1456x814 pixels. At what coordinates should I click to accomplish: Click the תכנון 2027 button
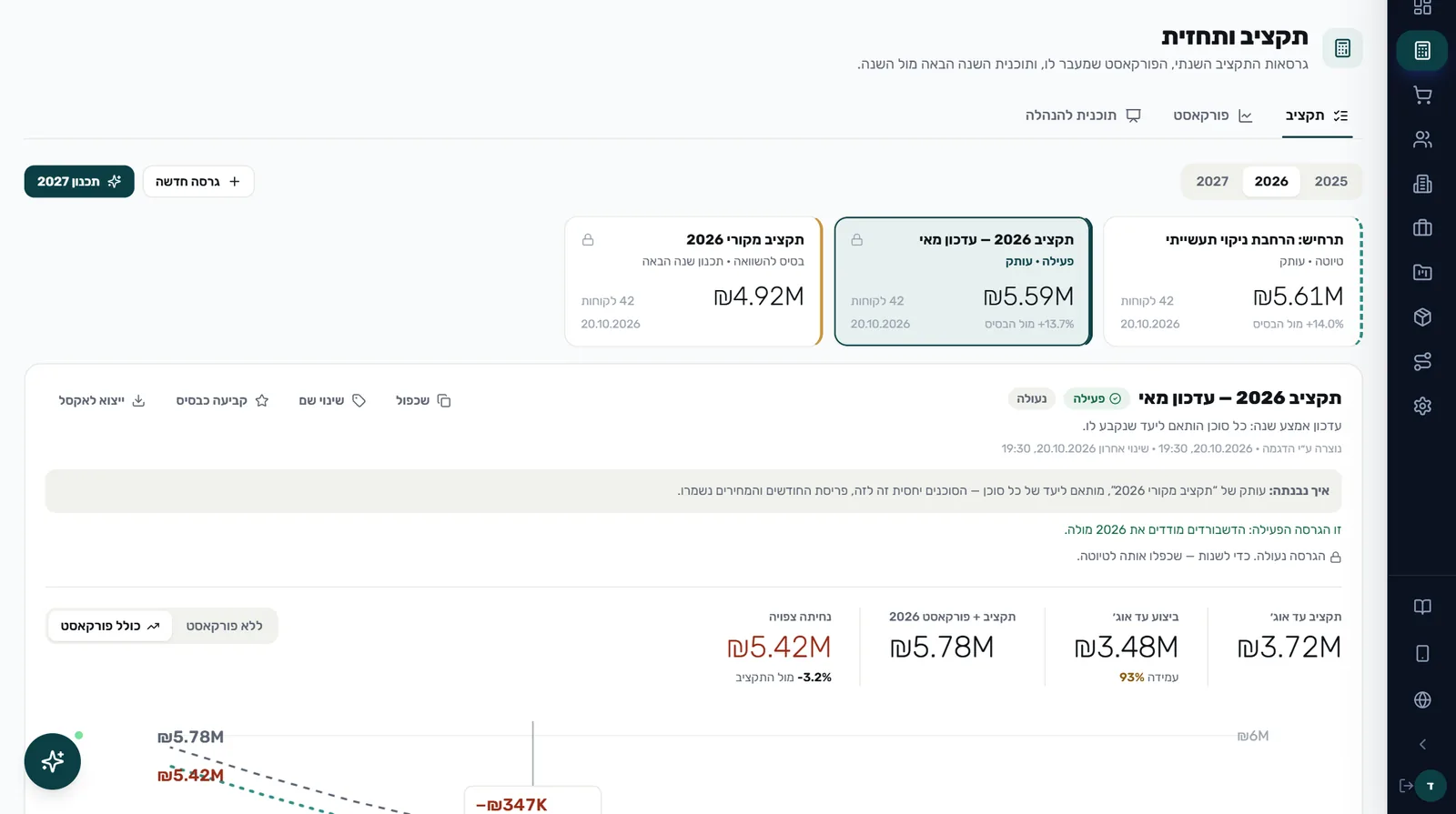(x=79, y=181)
